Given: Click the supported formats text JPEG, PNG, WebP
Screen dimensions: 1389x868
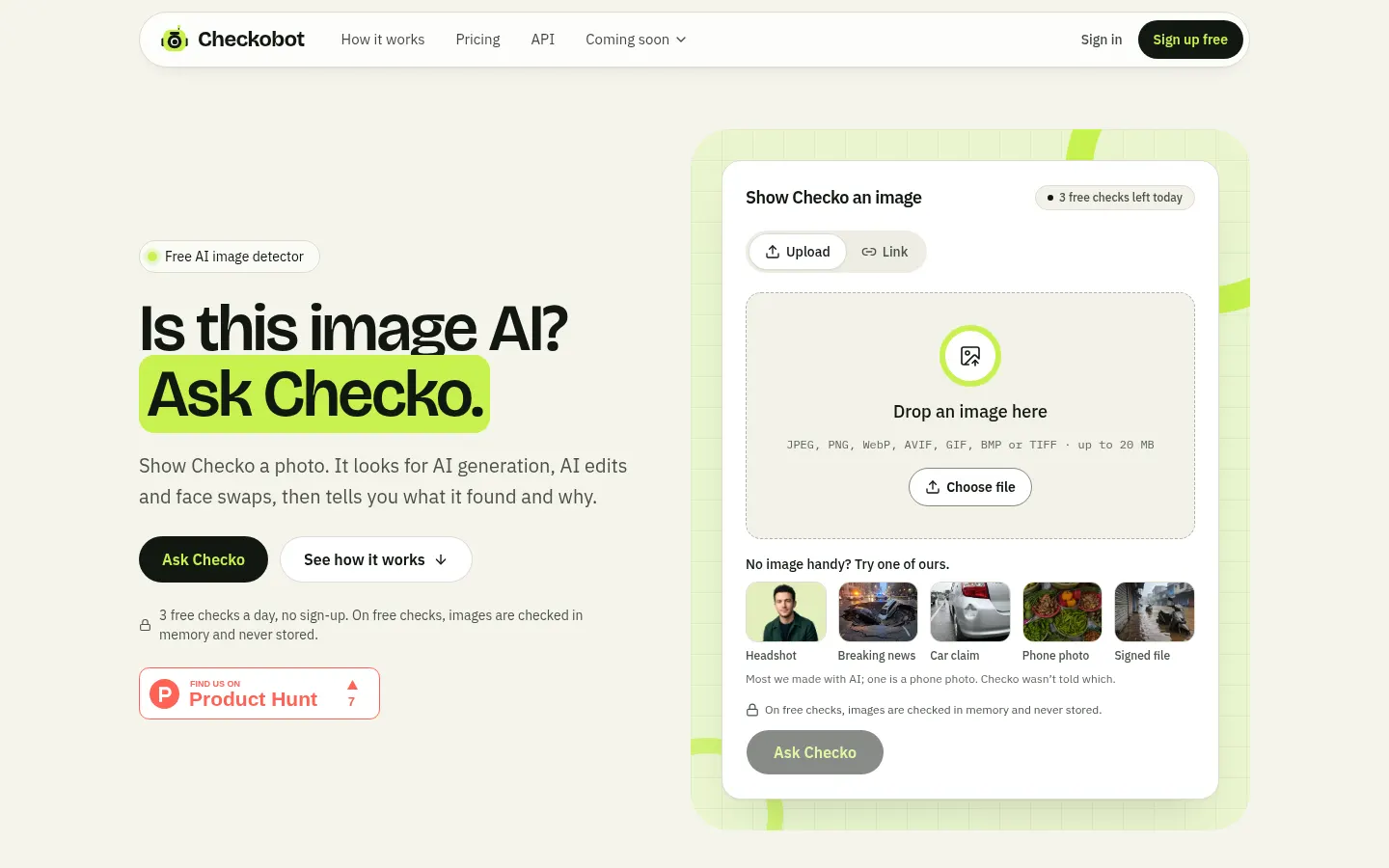Looking at the screenshot, I should (x=970, y=445).
